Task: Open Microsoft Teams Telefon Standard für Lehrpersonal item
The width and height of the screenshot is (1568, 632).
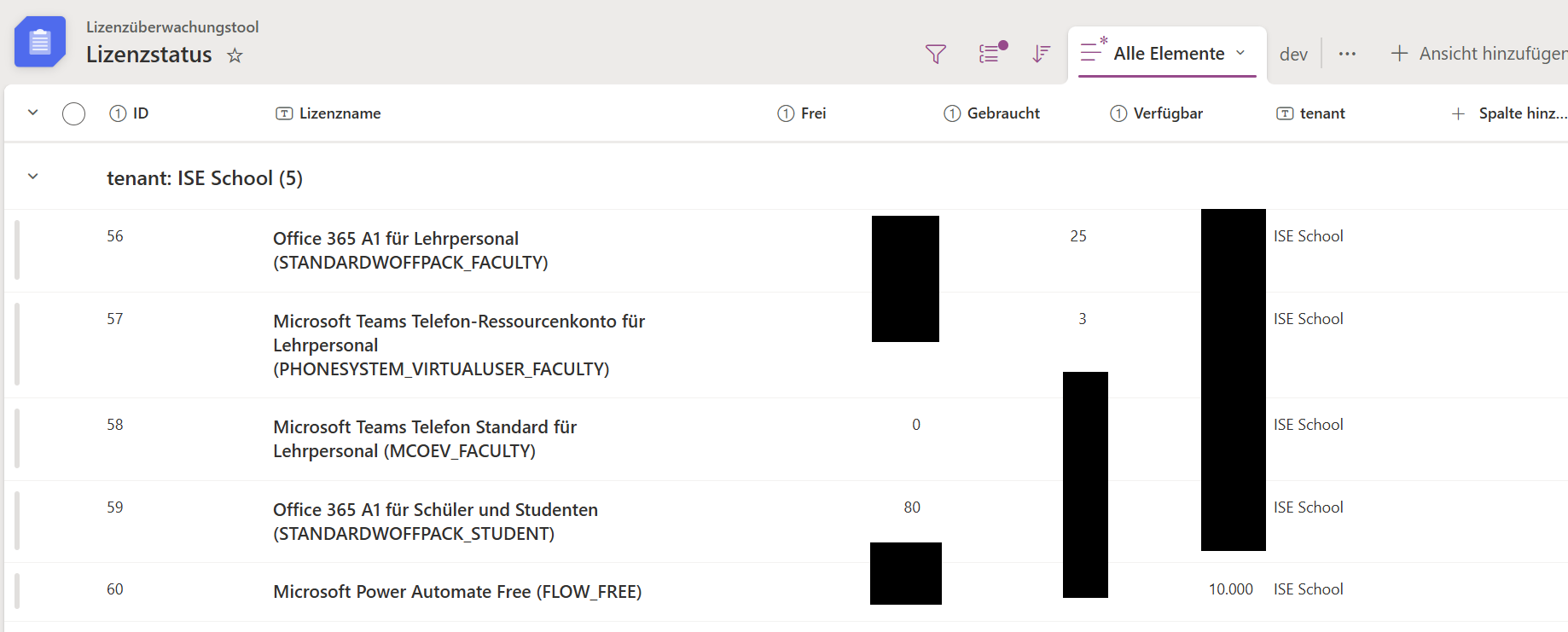Action: 425,439
